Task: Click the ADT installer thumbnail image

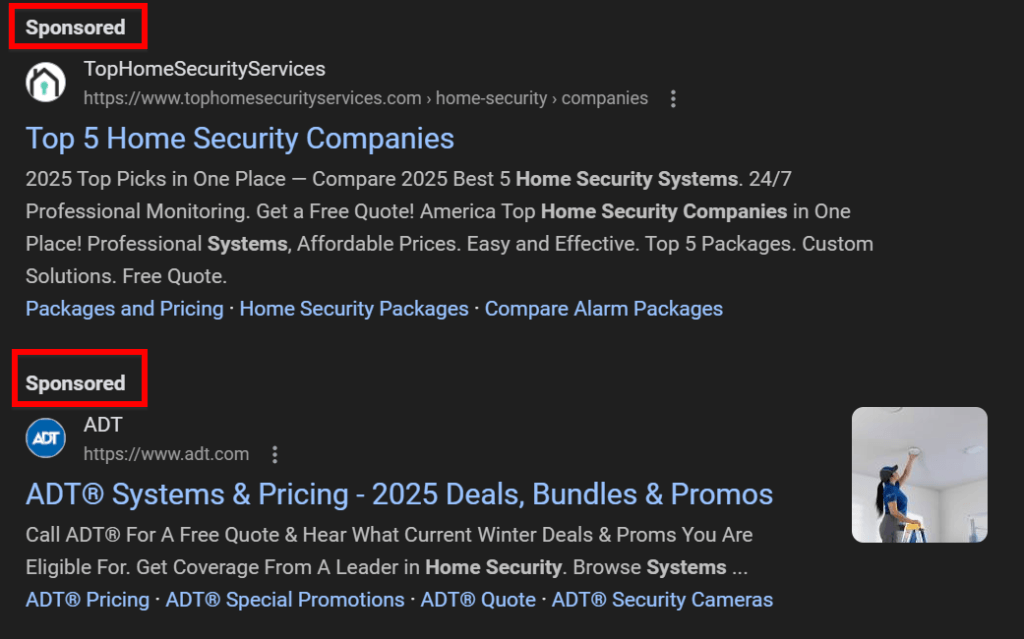Action: pyautogui.click(x=919, y=475)
